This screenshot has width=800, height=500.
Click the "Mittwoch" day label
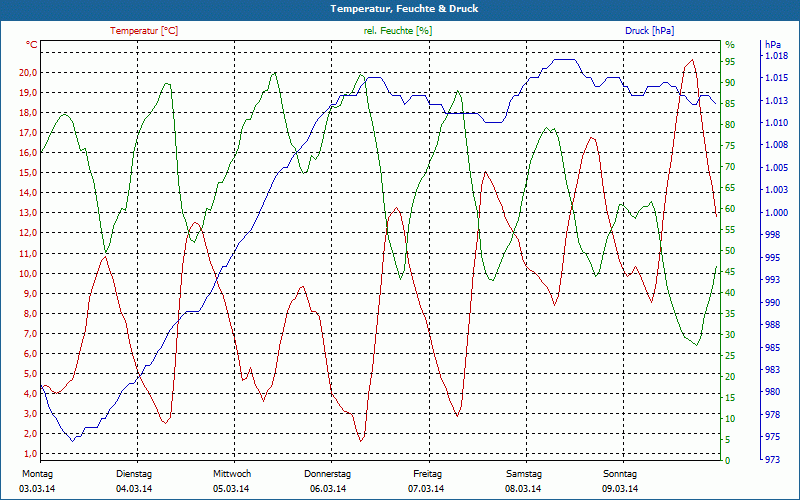tap(232, 474)
